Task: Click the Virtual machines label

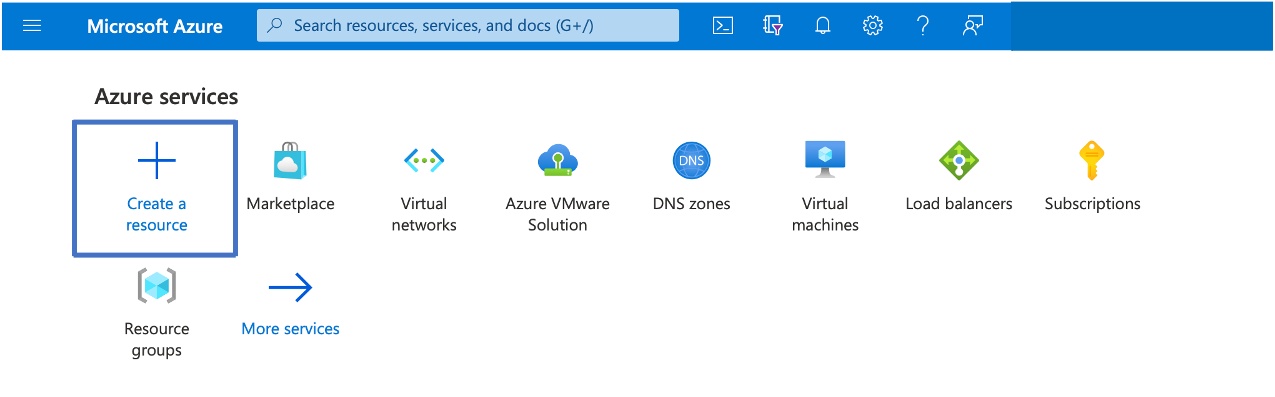Action: click(x=825, y=214)
